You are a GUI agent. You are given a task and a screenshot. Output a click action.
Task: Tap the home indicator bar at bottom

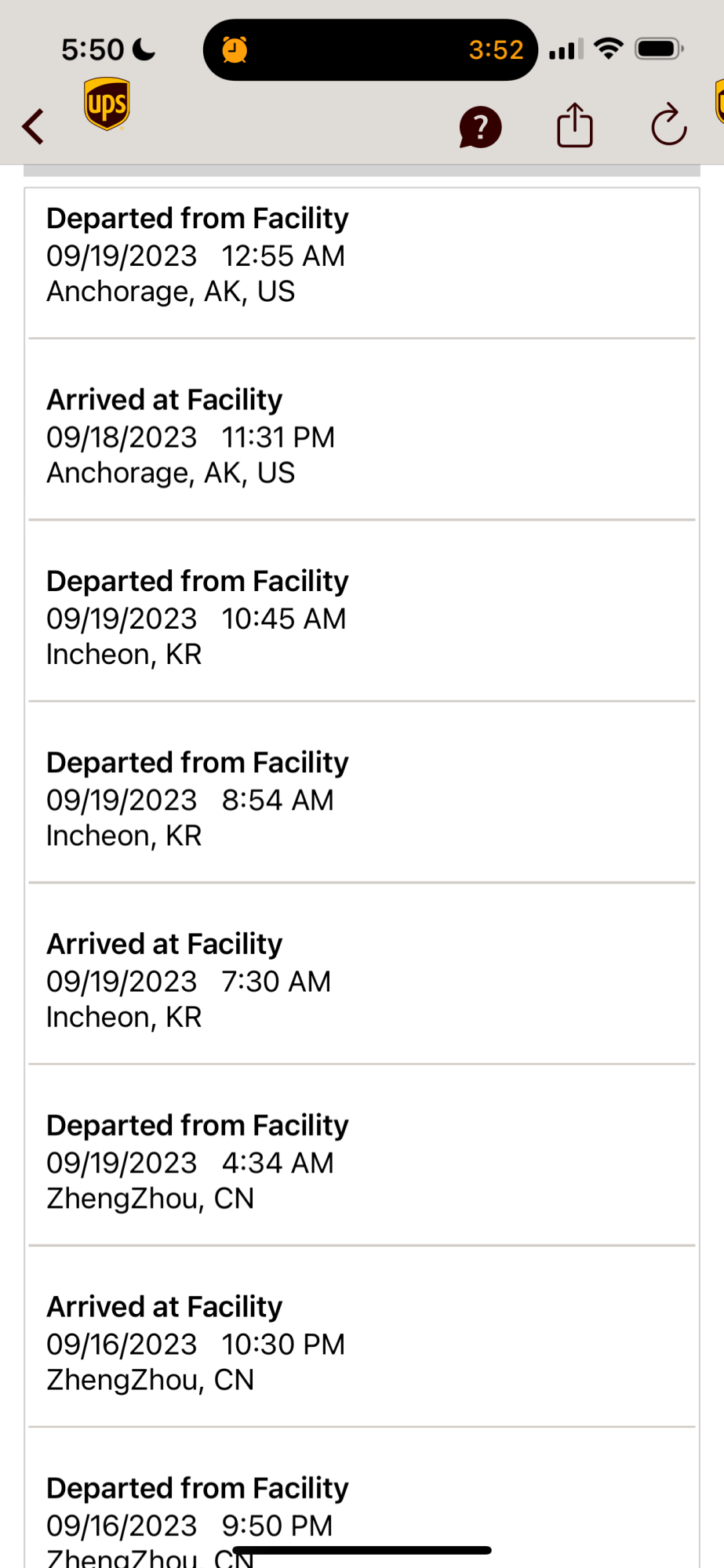pos(362,1550)
